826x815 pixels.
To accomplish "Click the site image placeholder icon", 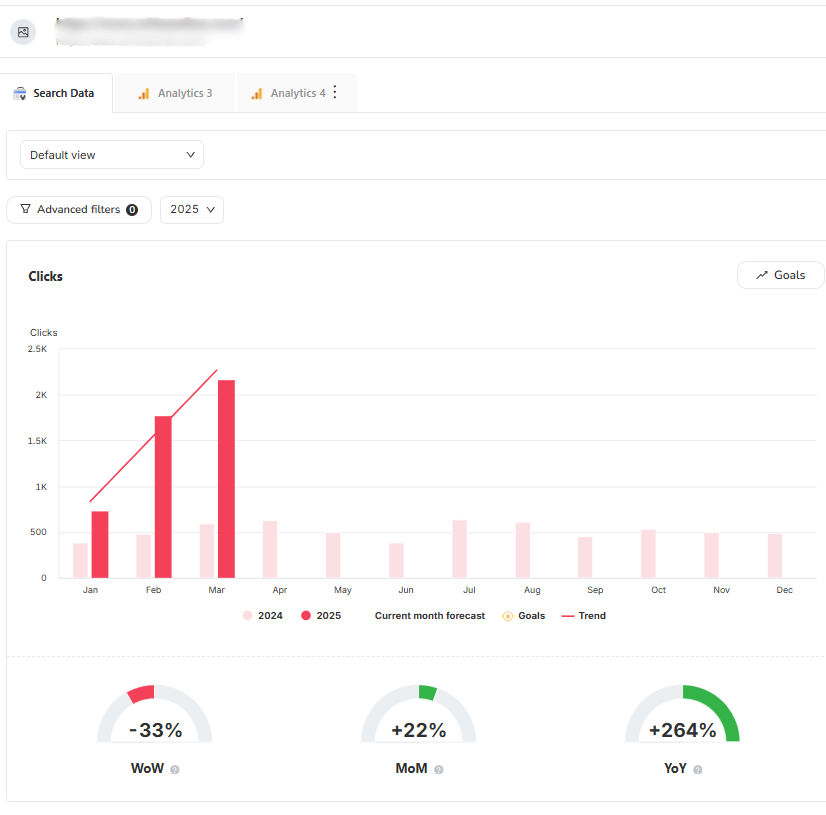I will [23, 32].
